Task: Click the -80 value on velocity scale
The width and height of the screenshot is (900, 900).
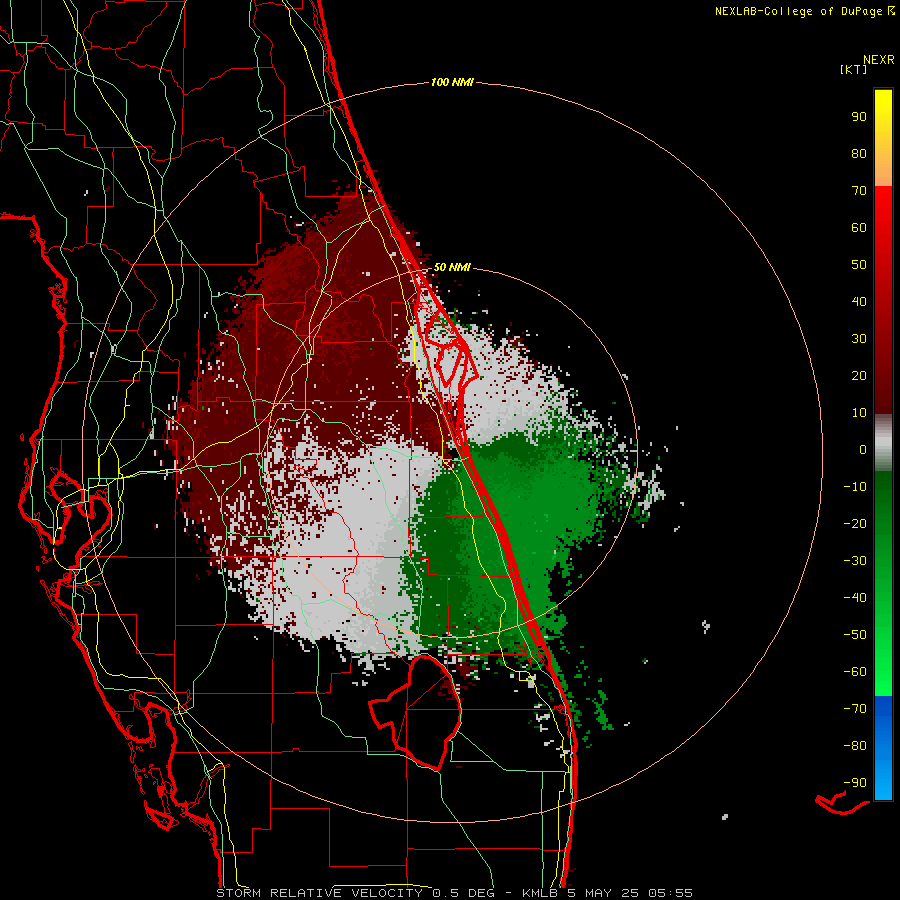Action: tap(855, 746)
